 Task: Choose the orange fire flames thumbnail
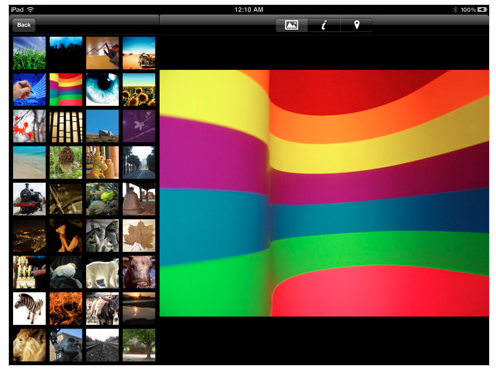[x=66, y=308]
